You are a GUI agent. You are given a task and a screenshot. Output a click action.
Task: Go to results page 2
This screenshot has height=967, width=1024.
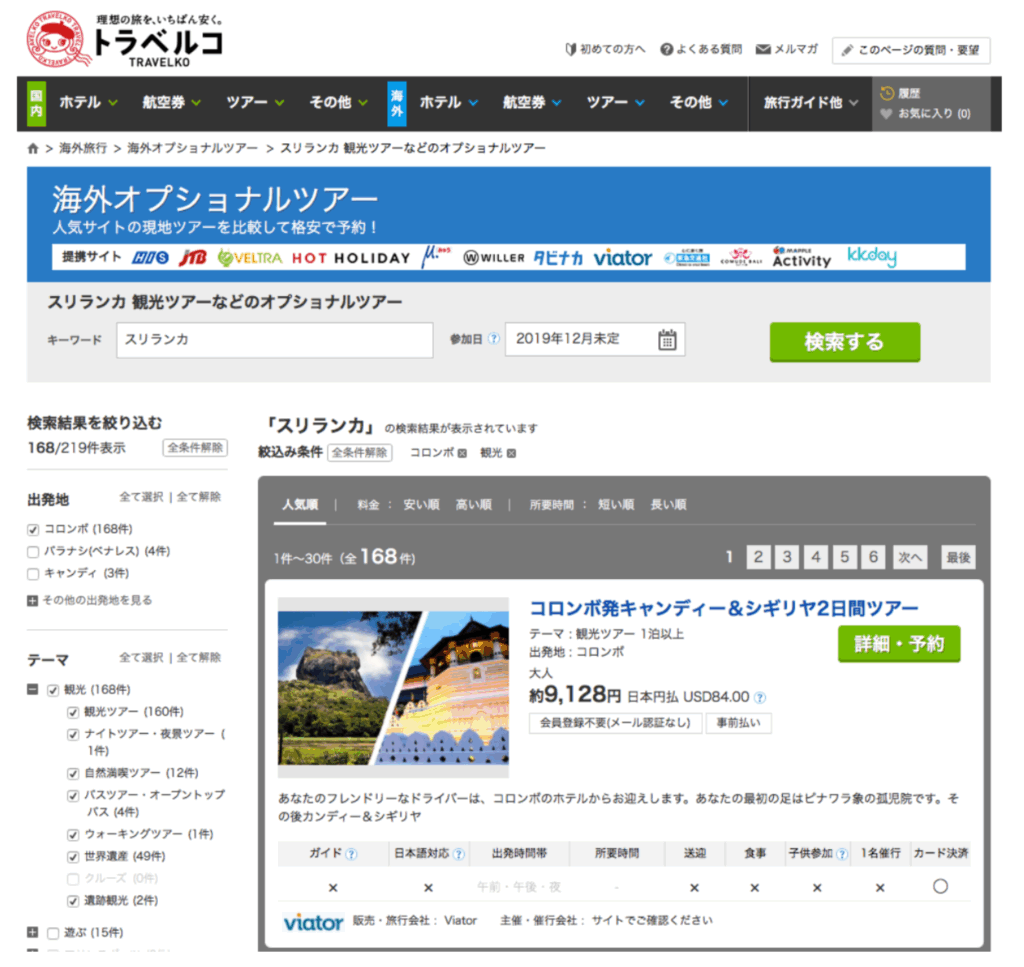[758, 558]
